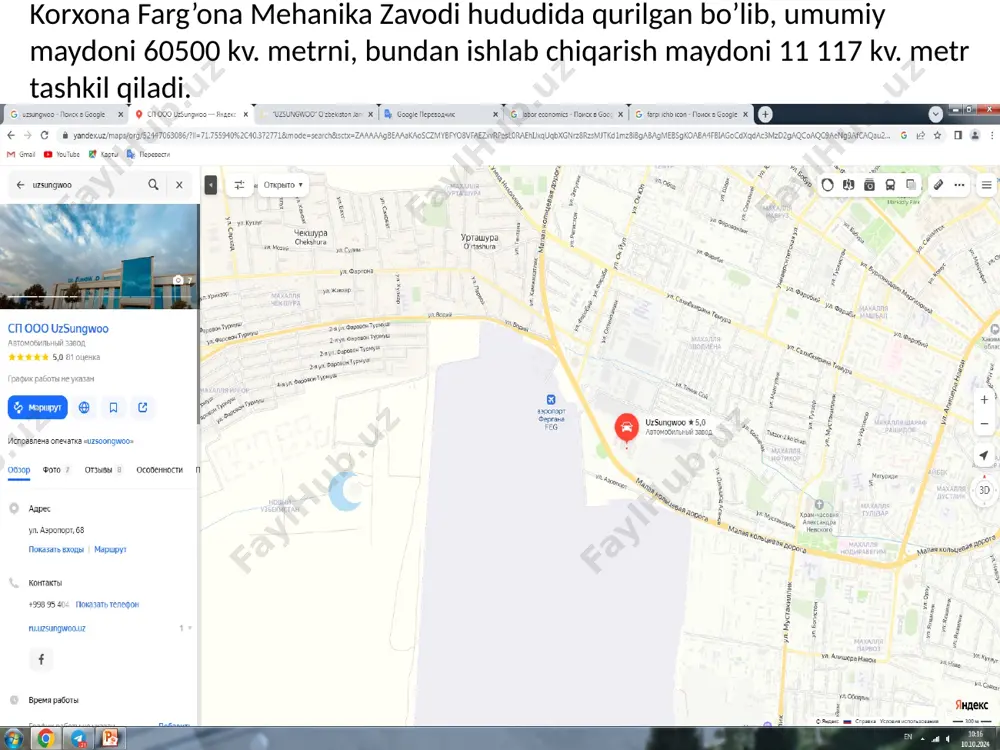Click the search magnifier icon in Yandex Maps
The width and height of the screenshot is (1000, 750).
point(153,184)
